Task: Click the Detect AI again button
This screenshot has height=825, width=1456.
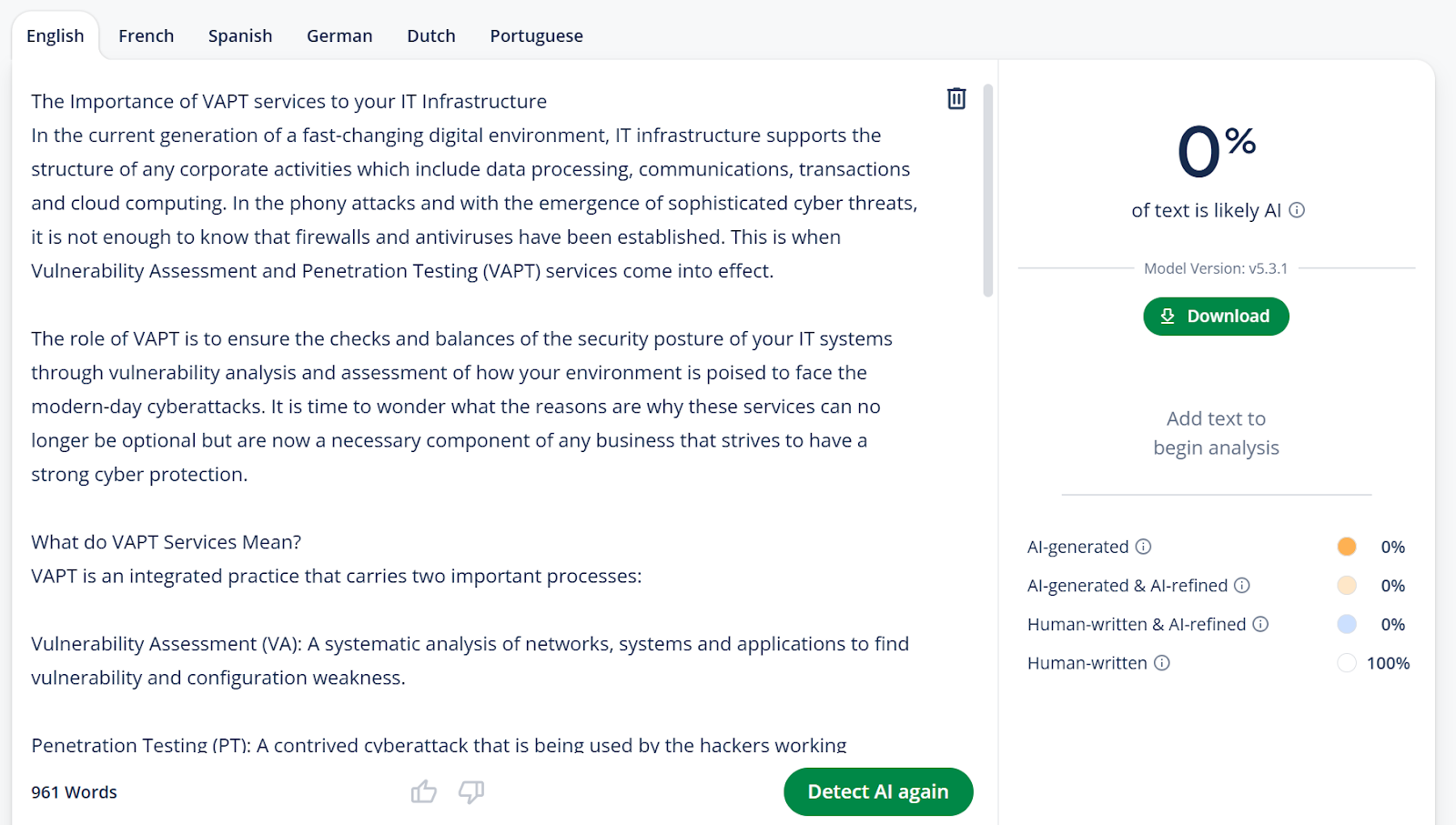Action: (878, 792)
